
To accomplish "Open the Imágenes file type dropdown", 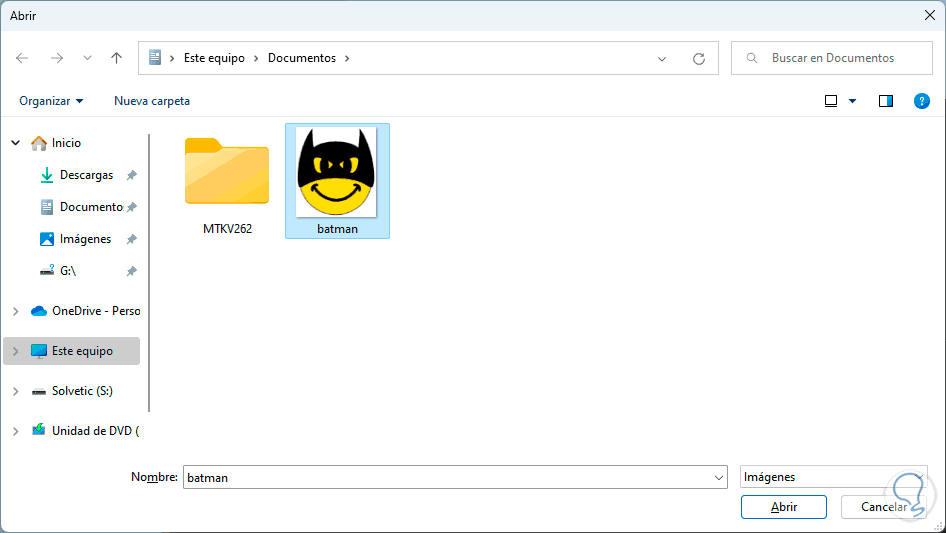I will pos(833,477).
